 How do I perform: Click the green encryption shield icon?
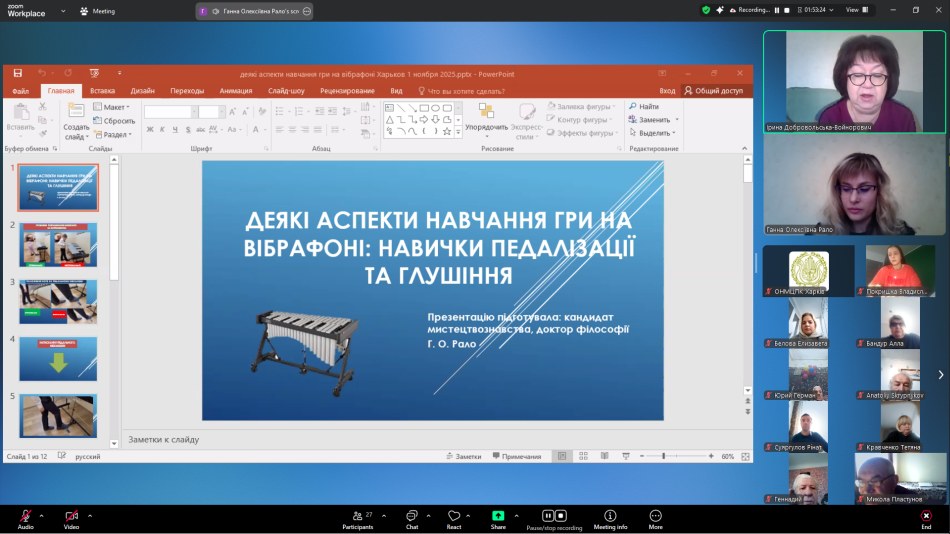point(706,10)
